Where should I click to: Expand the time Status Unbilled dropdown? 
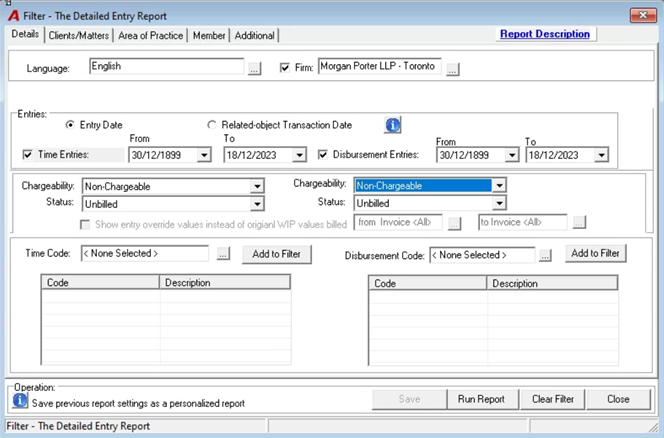point(257,204)
